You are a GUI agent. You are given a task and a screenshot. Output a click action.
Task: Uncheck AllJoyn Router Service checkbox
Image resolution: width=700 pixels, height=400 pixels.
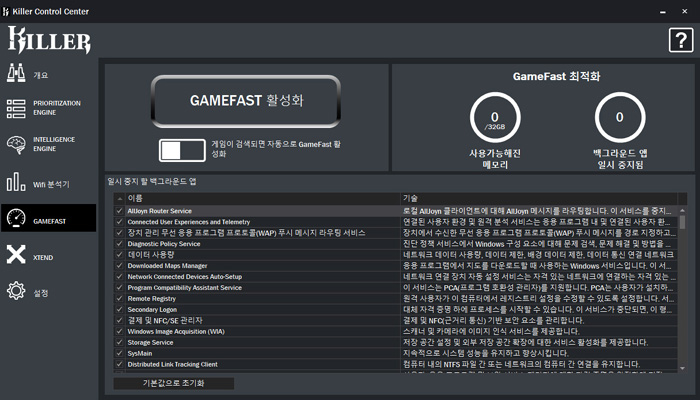(119, 211)
